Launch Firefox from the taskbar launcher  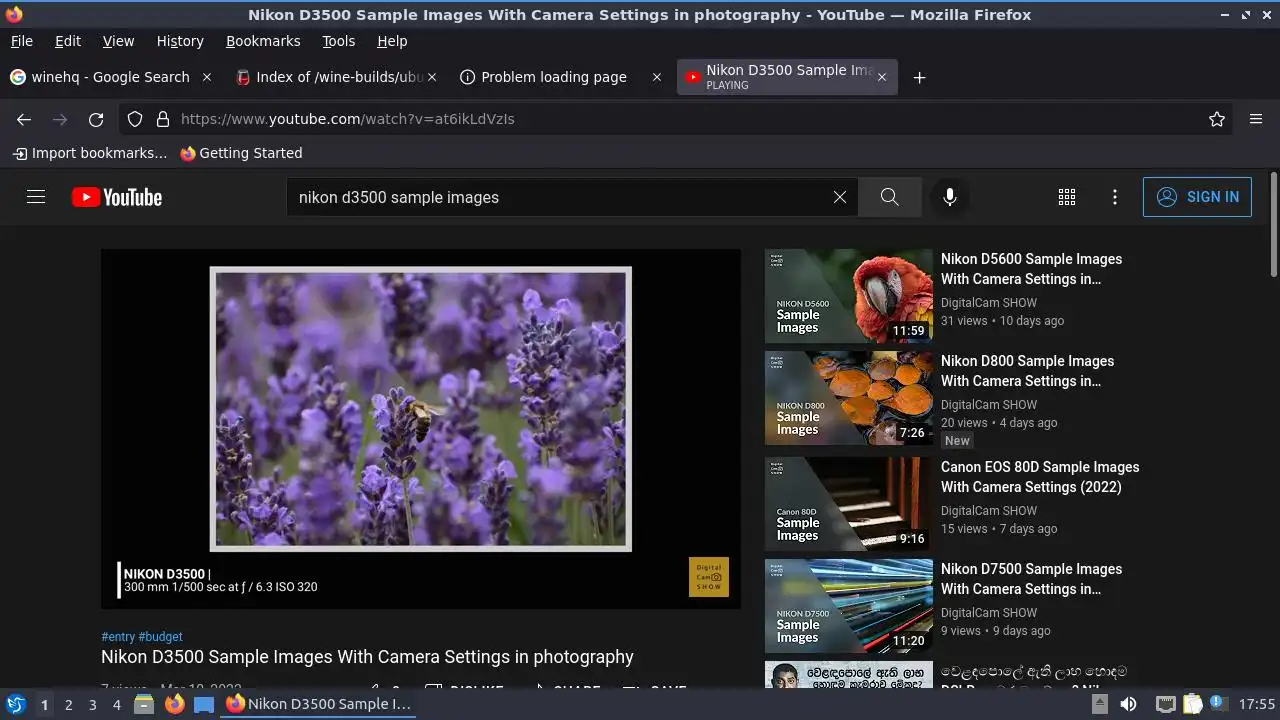(x=174, y=704)
